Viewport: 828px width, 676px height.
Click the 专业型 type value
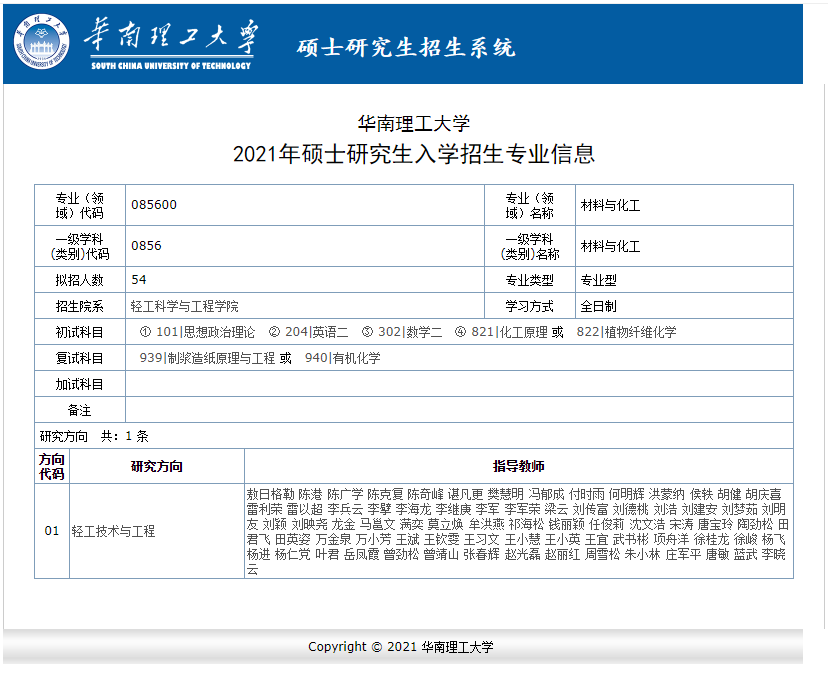pos(598,280)
